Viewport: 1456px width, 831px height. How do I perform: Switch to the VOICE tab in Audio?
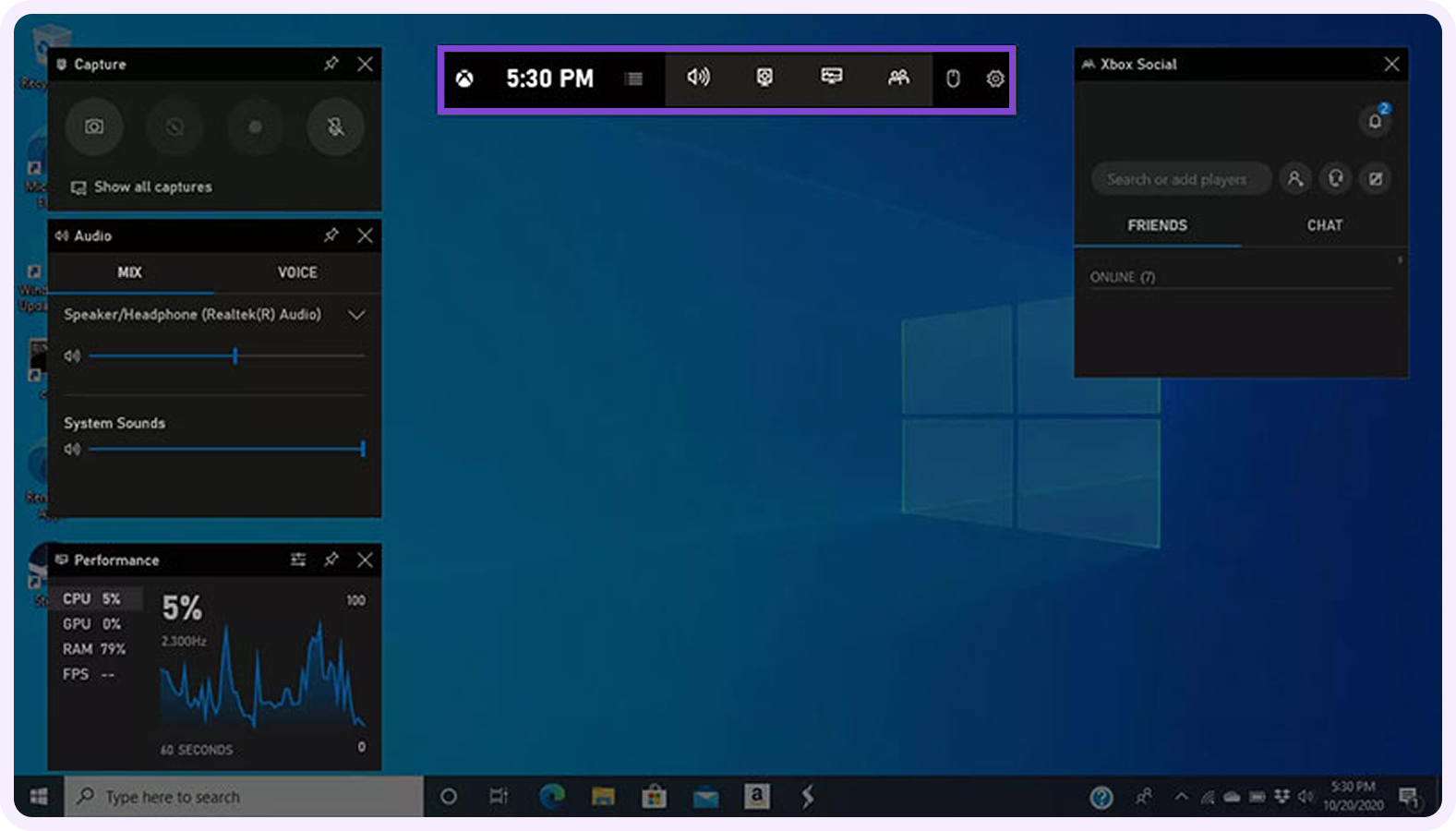click(x=297, y=272)
